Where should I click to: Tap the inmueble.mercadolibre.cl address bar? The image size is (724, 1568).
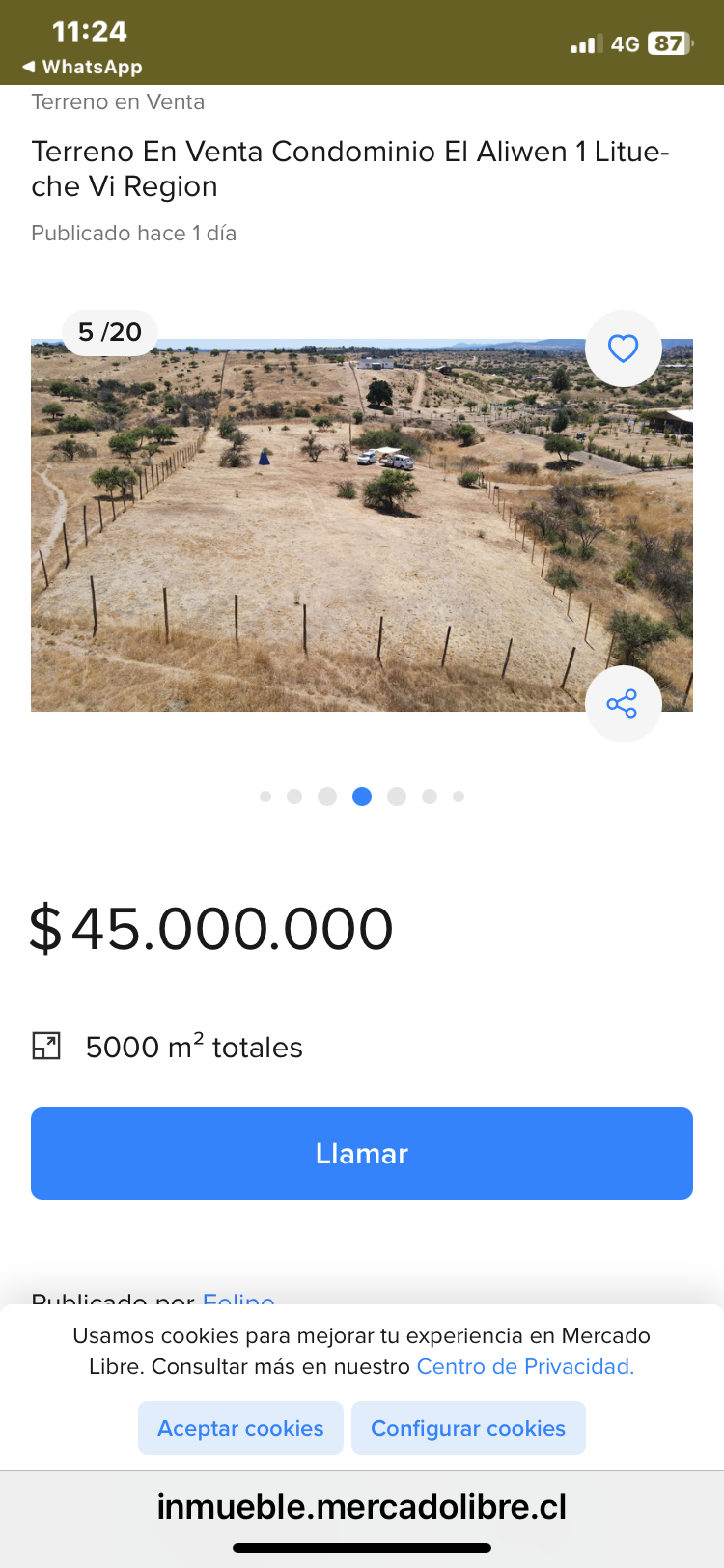[361, 1506]
